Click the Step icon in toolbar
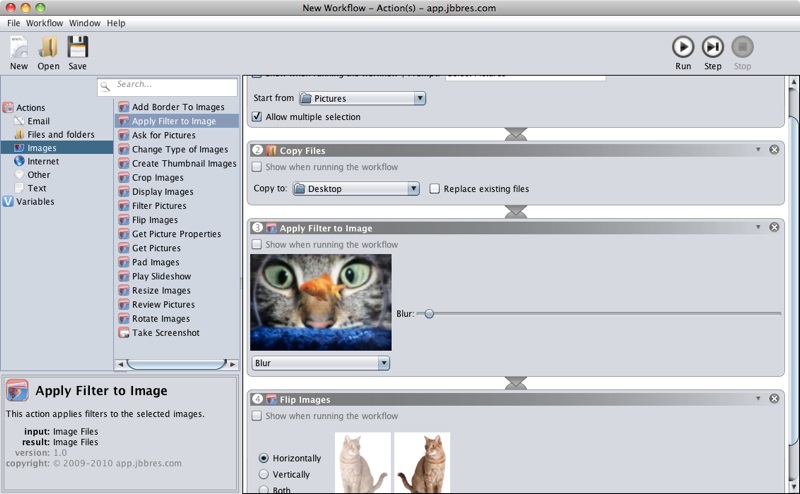 click(x=712, y=47)
